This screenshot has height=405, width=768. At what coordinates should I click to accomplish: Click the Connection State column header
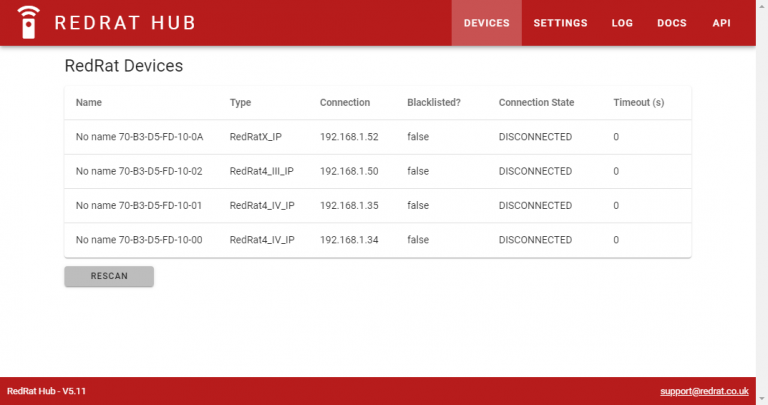pyautogui.click(x=536, y=102)
